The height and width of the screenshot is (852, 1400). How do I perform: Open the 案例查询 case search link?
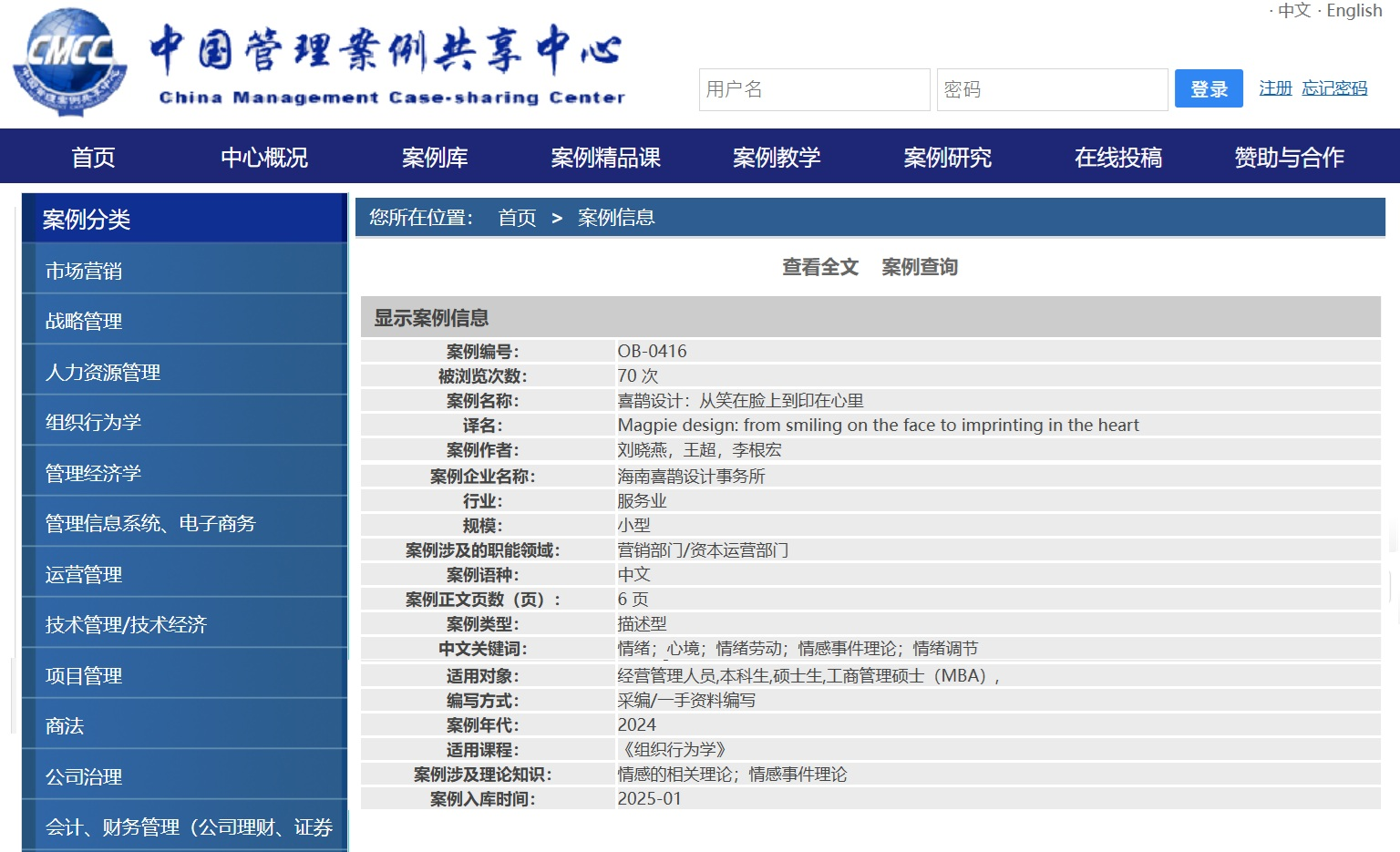pyautogui.click(x=920, y=267)
